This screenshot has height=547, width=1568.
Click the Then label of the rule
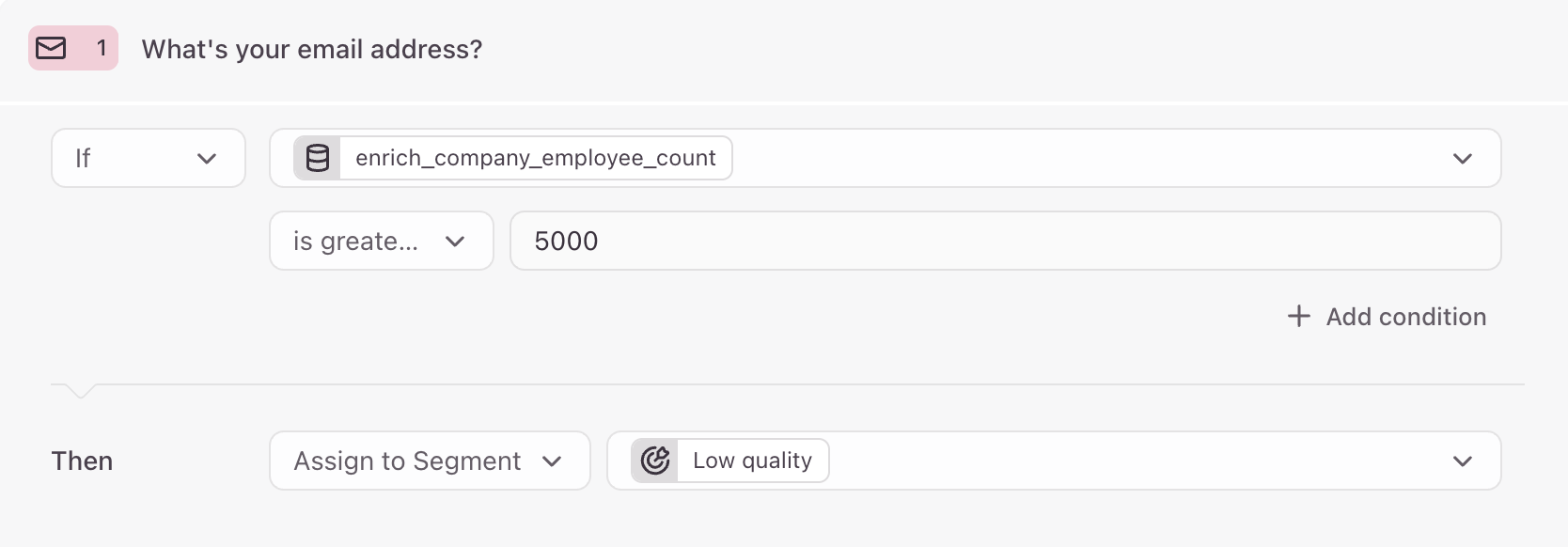[82, 461]
